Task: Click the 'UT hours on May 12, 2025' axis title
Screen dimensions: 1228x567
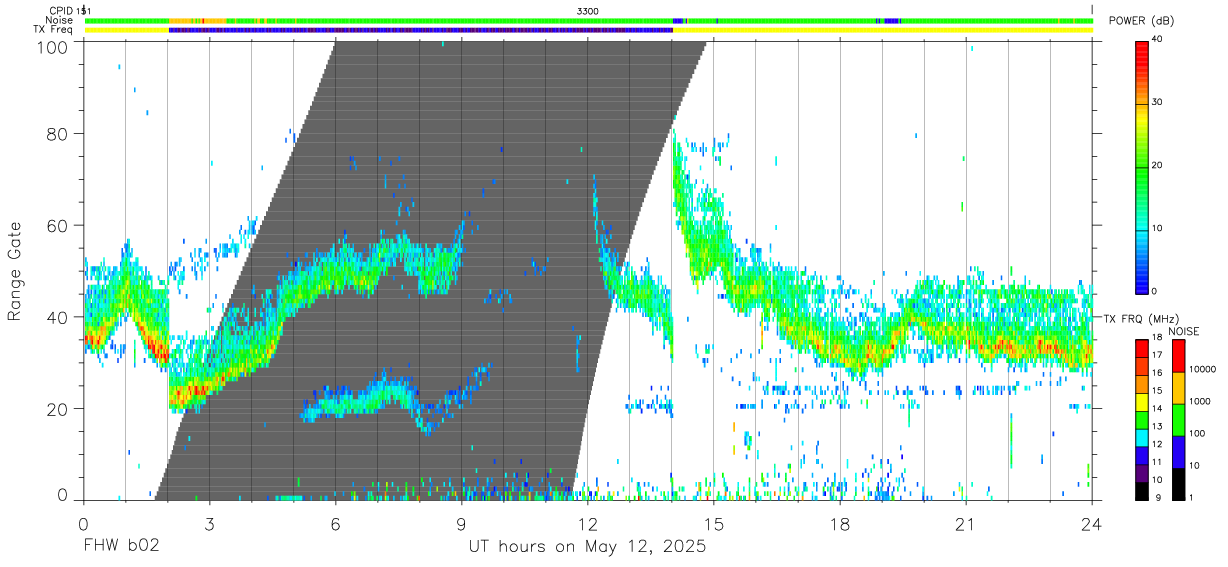Action: [588, 547]
